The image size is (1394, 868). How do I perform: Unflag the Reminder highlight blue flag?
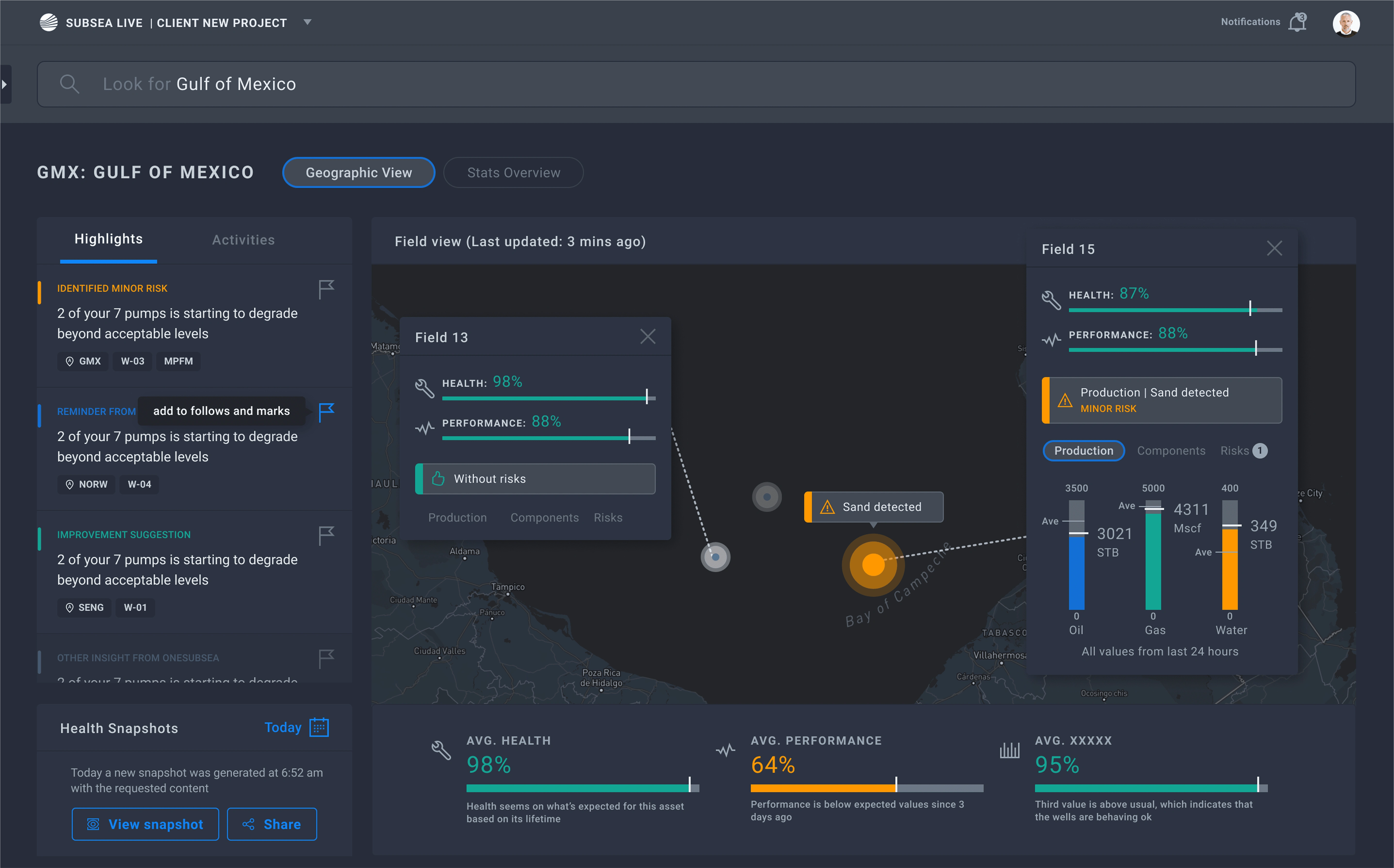click(326, 412)
